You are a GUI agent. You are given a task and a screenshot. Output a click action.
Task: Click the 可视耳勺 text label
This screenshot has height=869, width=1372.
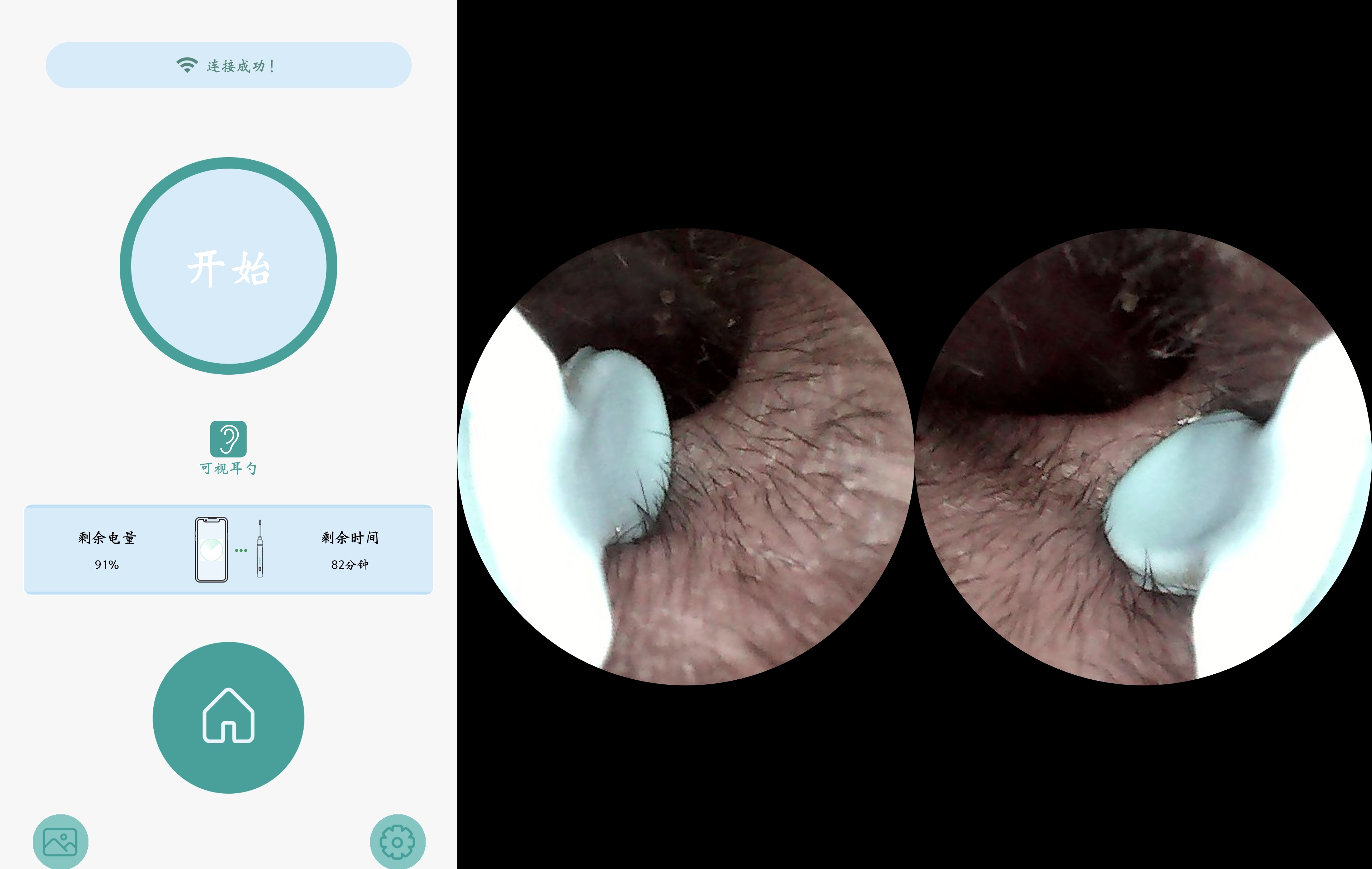tap(228, 468)
